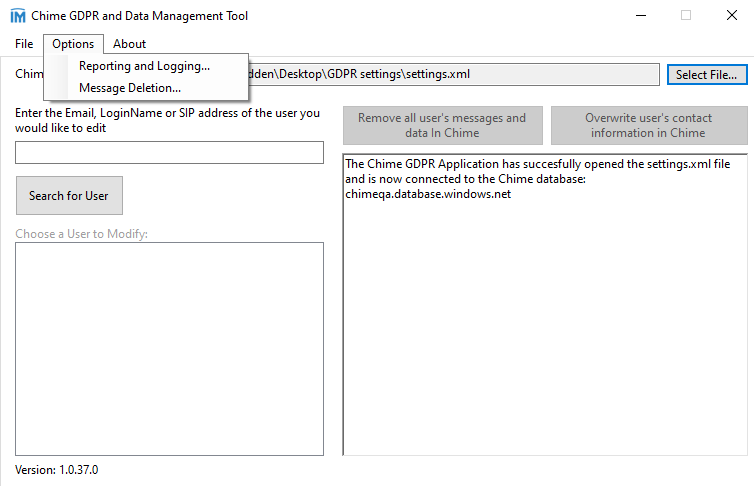Collapse the open Options menu

tap(73, 44)
